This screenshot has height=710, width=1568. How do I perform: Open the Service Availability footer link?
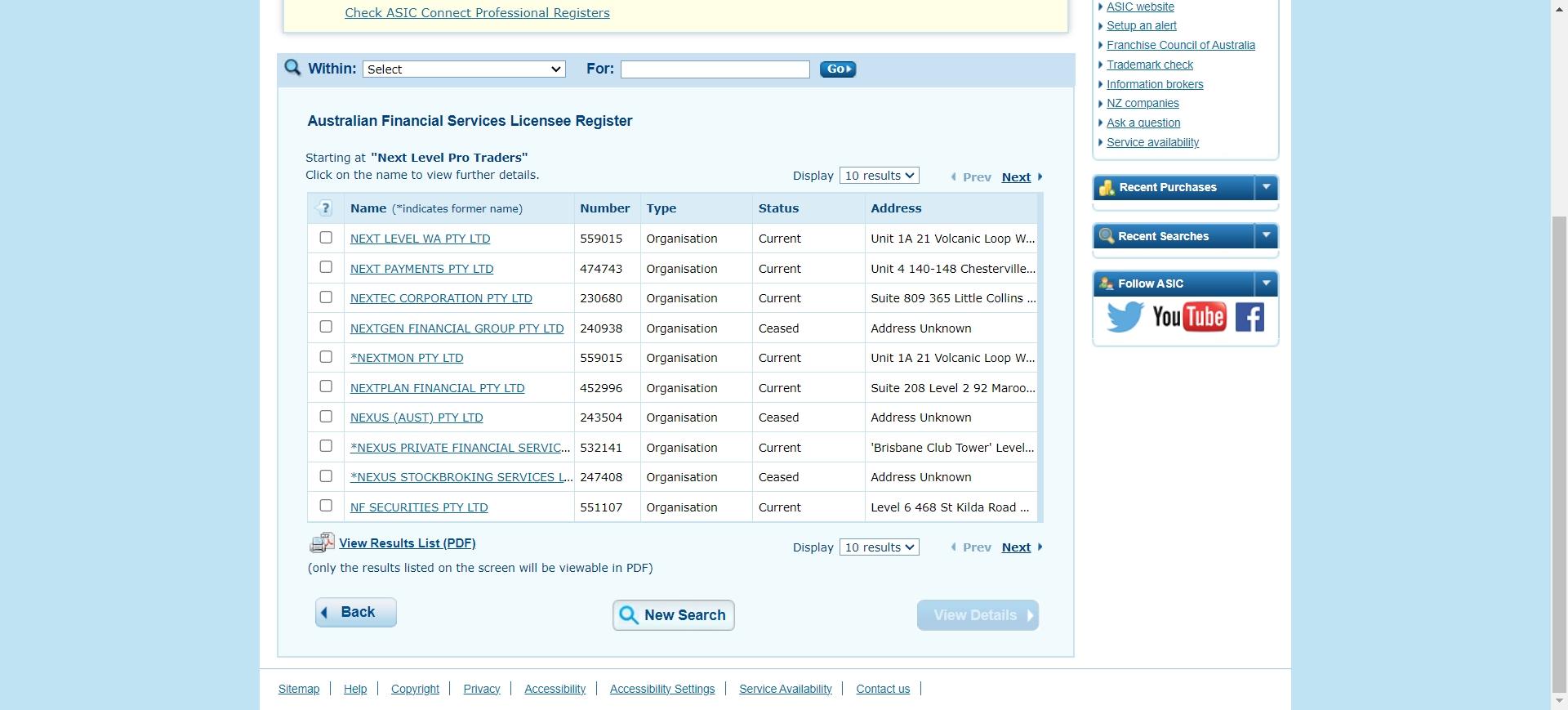point(786,689)
